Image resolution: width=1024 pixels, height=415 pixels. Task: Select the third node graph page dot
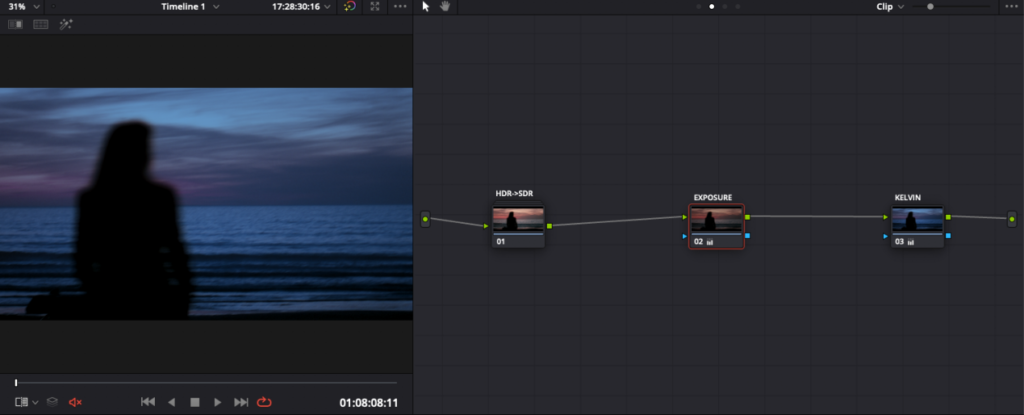[725, 7]
